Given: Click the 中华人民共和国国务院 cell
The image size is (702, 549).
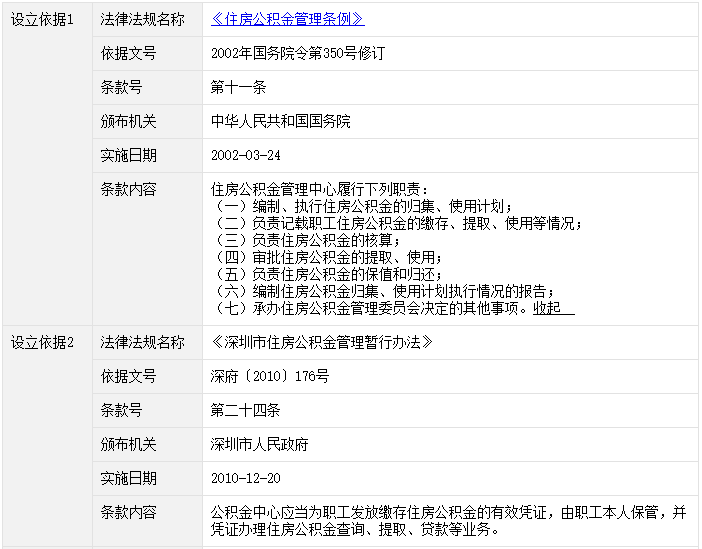Looking at the screenshot, I should click(x=280, y=121).
